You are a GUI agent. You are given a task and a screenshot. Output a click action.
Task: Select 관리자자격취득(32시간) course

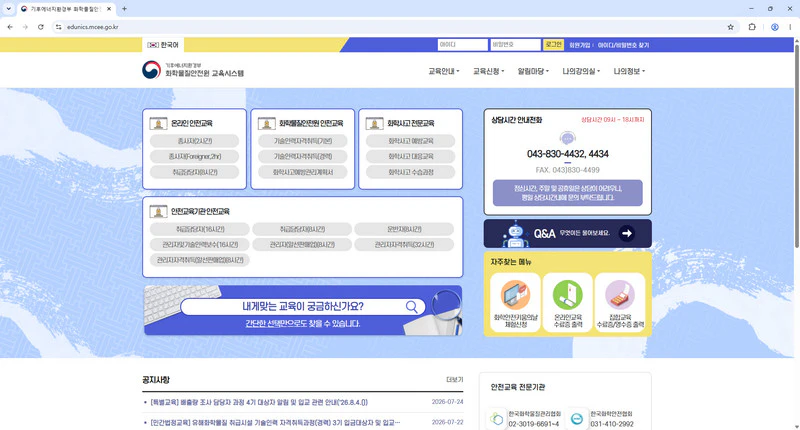(404, 245)
